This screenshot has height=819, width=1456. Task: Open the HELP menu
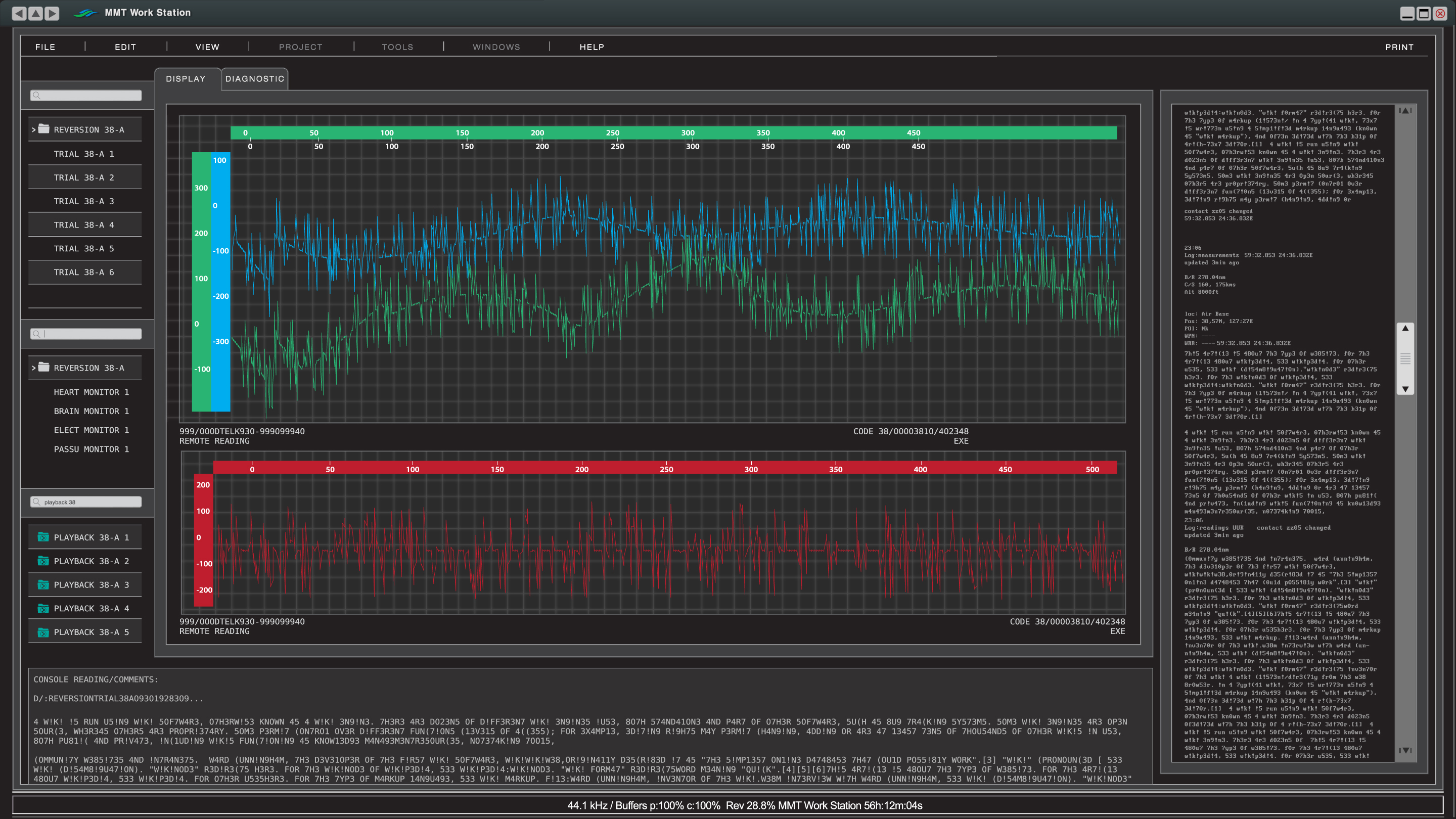pyautogui.click(x=592, y=47)
